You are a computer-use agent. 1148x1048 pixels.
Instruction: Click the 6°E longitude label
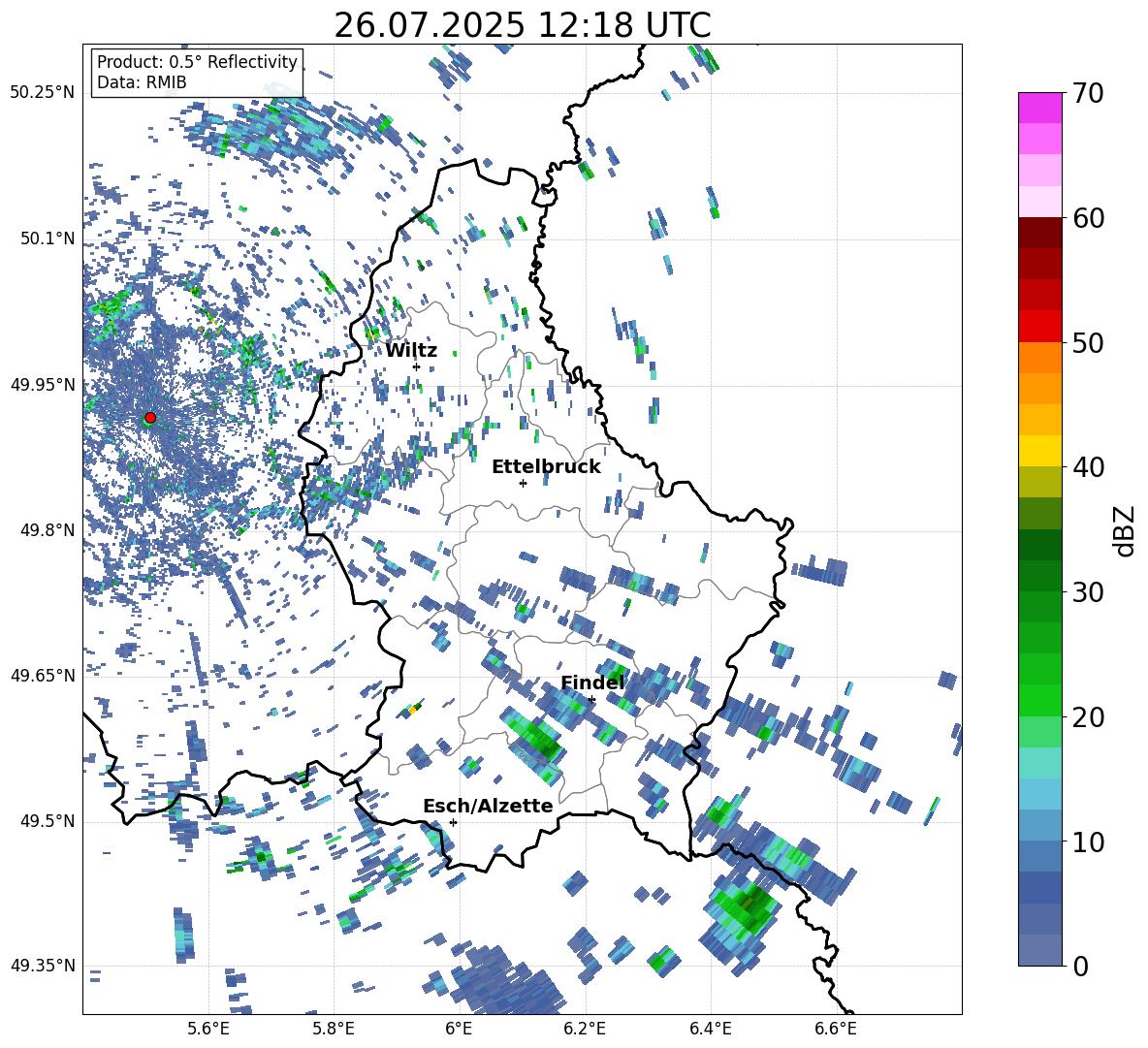[x=459, y=1030]
